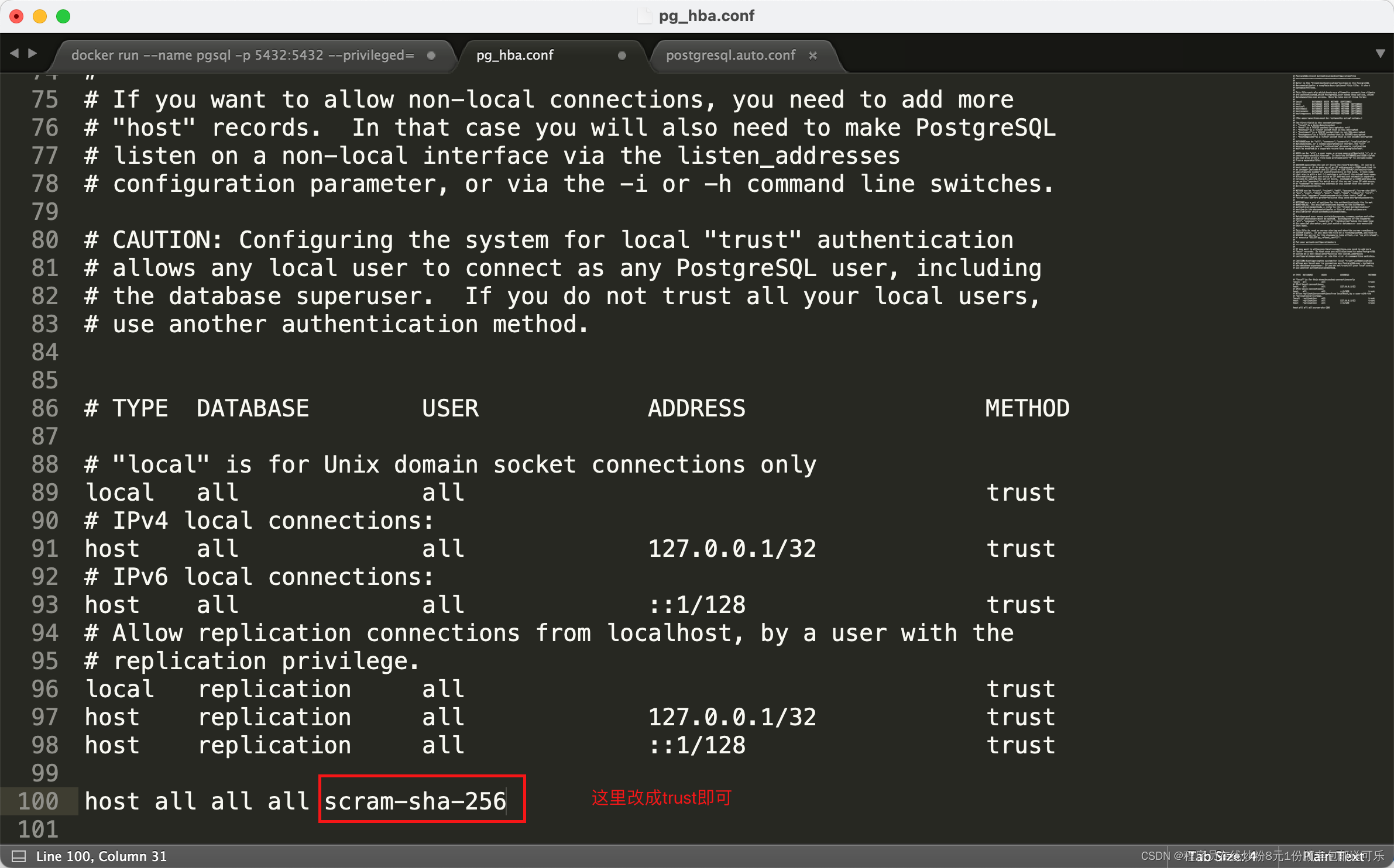Click 127.0.0.1/32 on replication line 97
The image size is (1394, 868).
[732, 717]
